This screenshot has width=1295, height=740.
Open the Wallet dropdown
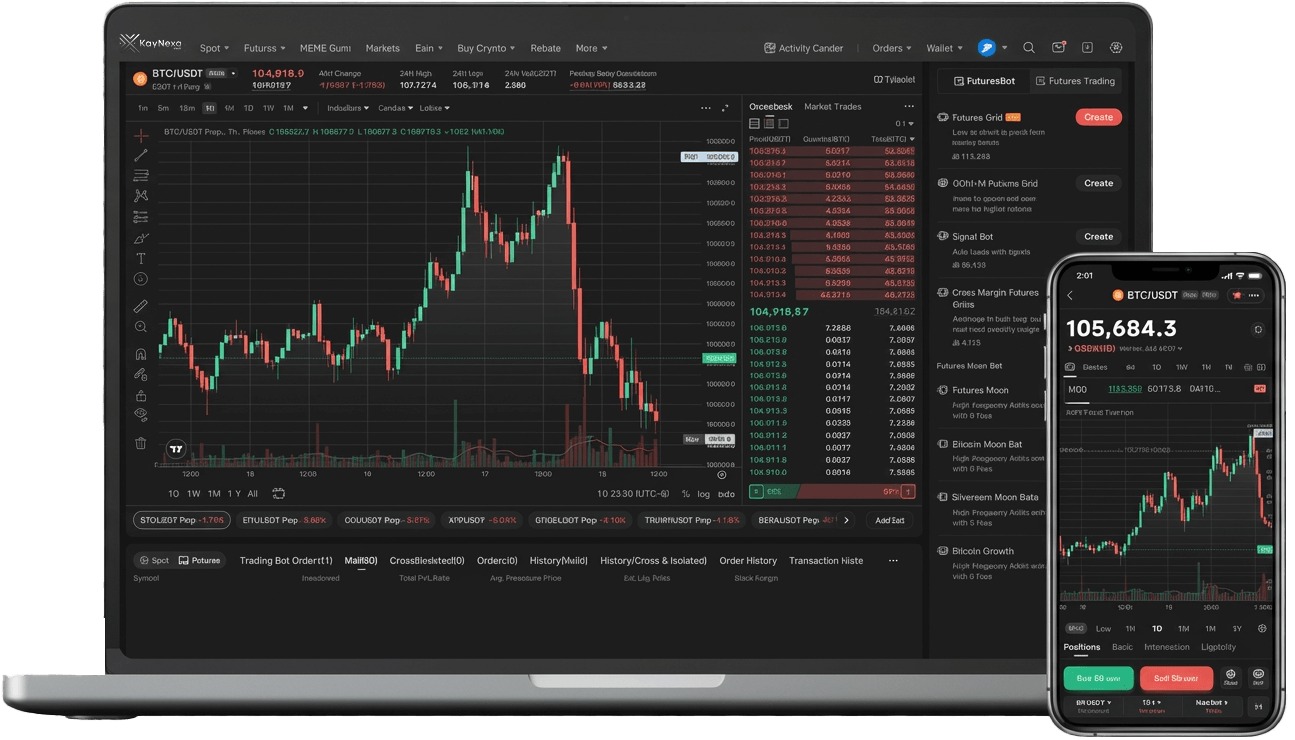pyautogui.click(x=944, y=48)
